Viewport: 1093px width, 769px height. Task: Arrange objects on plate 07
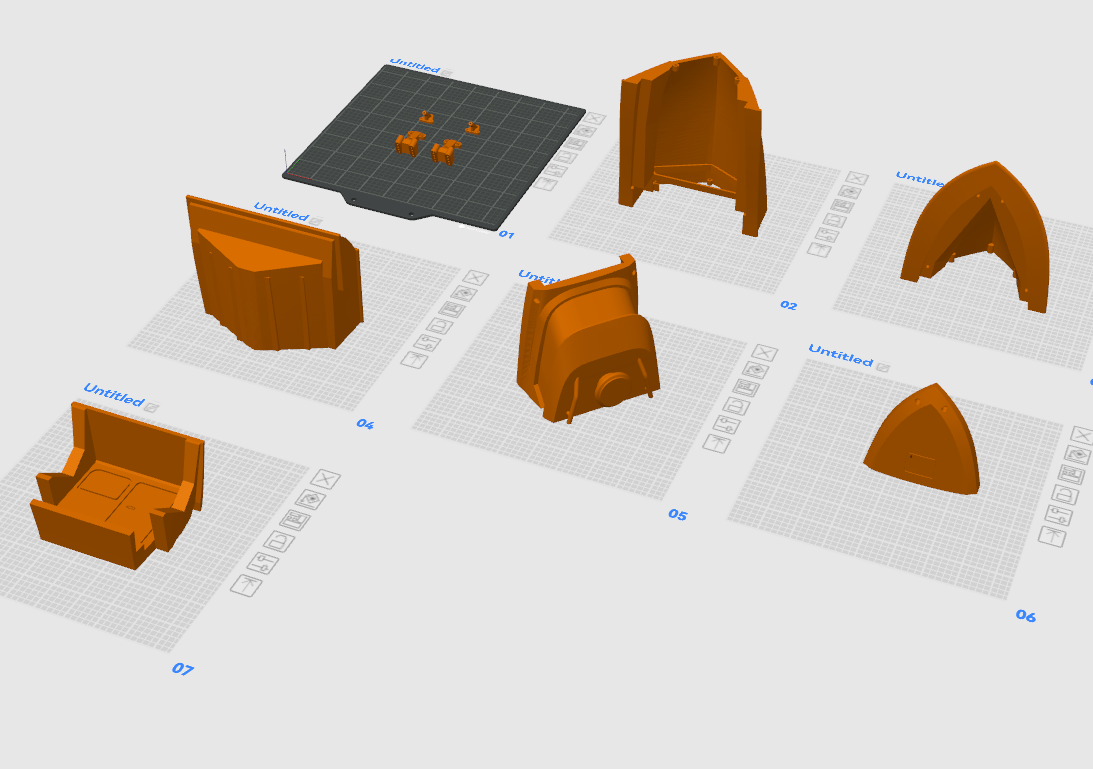click(x=295, y=520)
